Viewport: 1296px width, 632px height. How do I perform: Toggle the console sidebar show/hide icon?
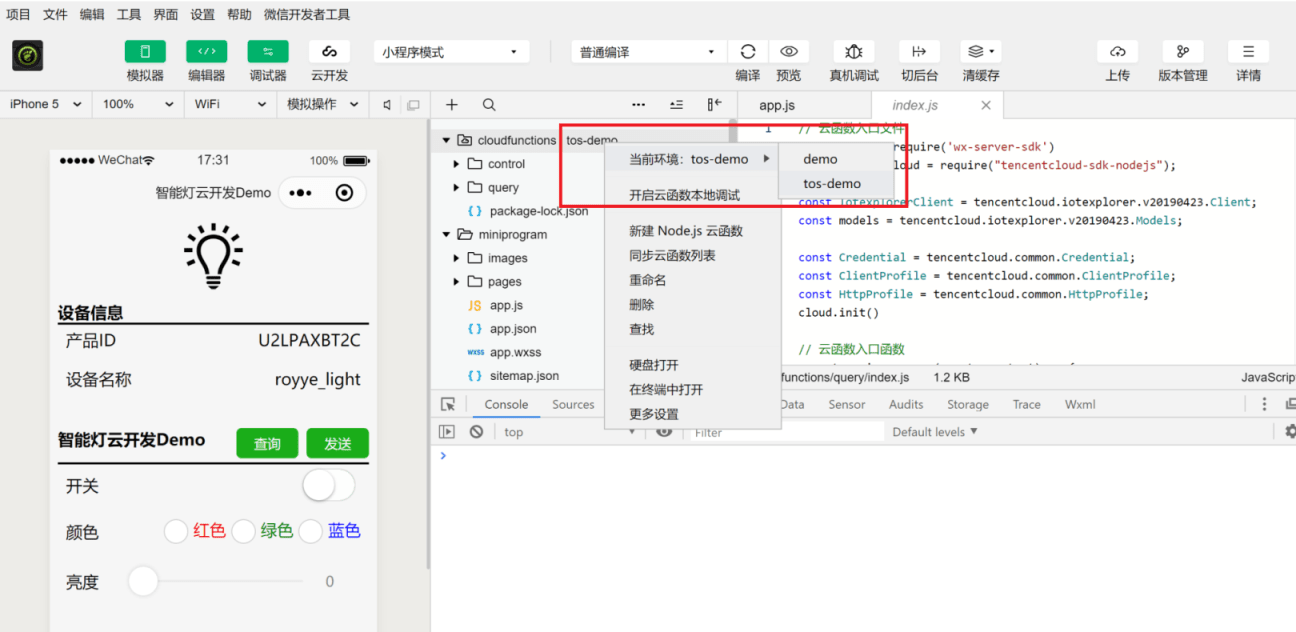click(x=447, y=432)
